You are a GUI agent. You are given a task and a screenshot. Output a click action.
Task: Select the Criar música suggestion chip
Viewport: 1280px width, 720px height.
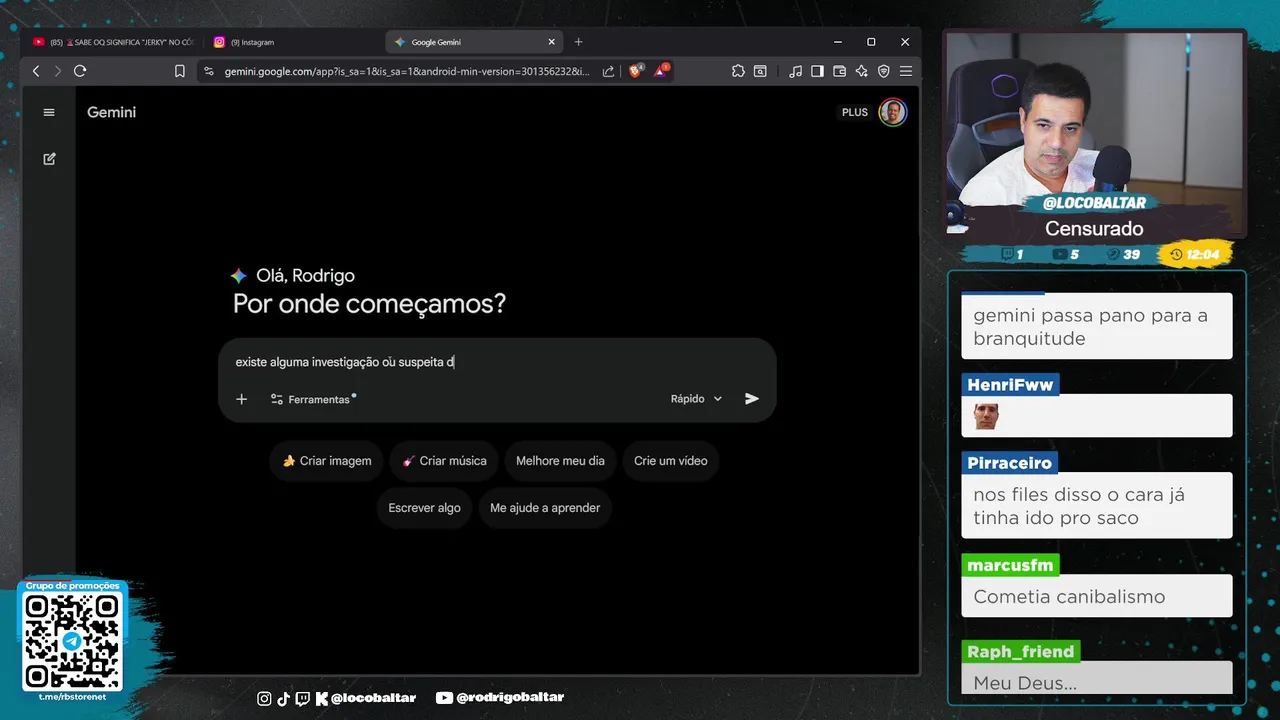click(x=444, y=461)
